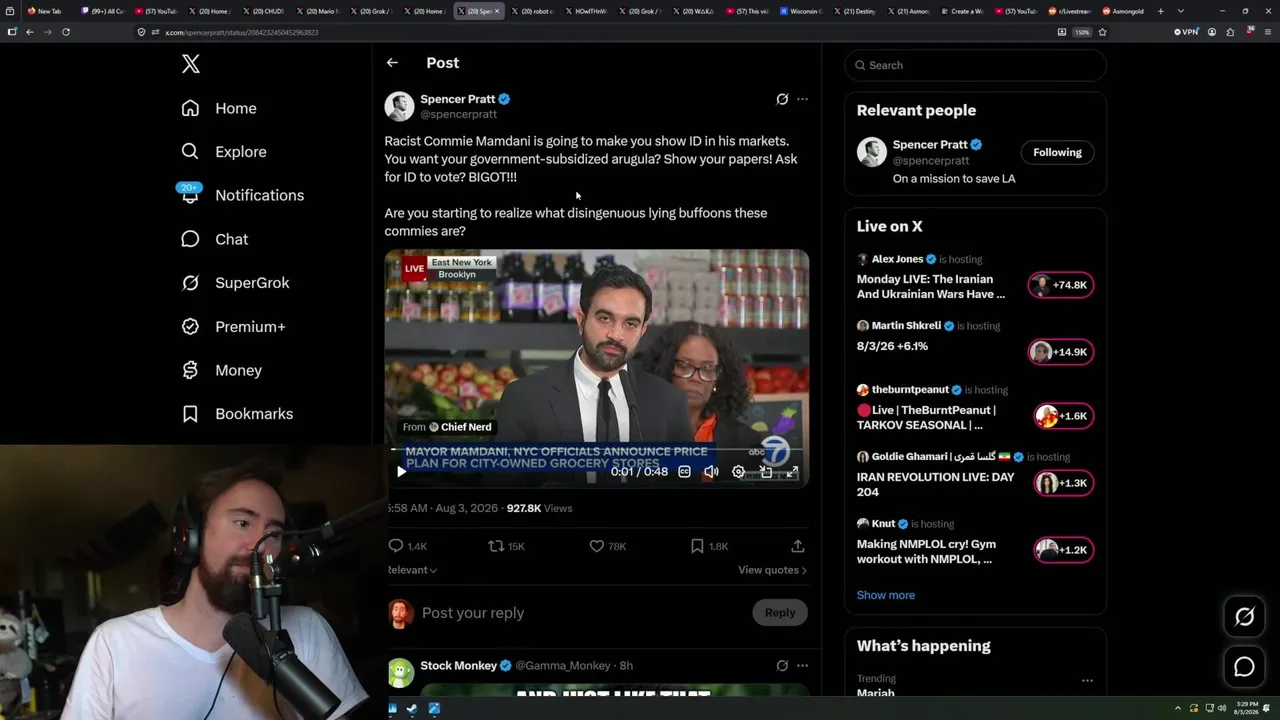Open more options on Stock Monkey's reply
Image resolution: width=1280 pixels, height=720 pixels.
tap(802, 665)
